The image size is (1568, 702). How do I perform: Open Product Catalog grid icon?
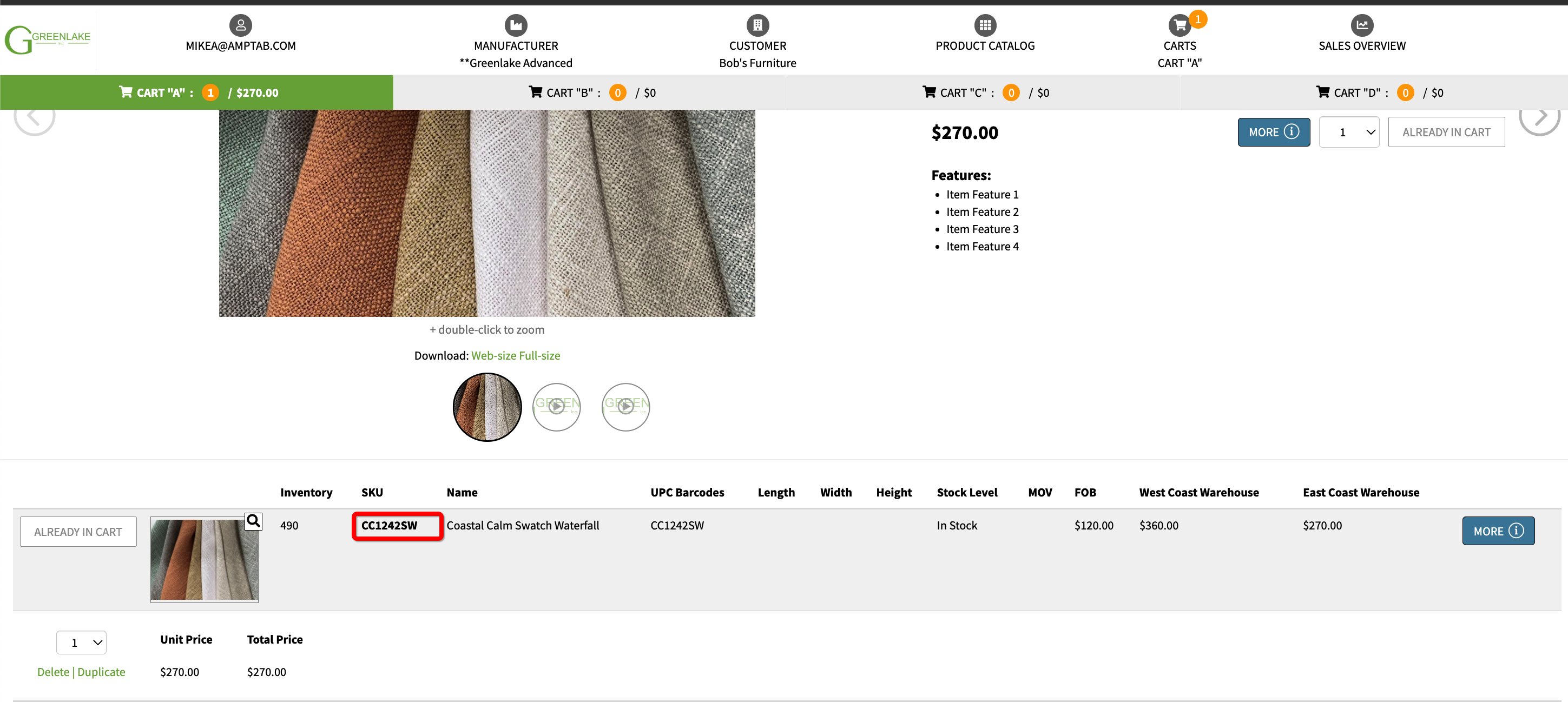[x=984, y=25]
